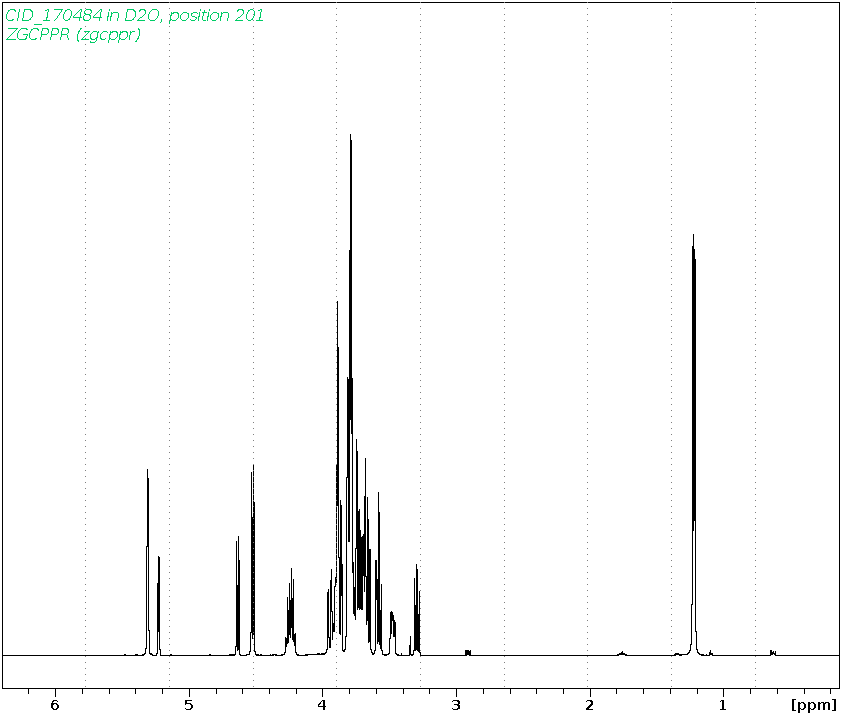The image size is (843, 717).
Task: Click the axis tick label '4'
Action: click(x=322, y=705)
